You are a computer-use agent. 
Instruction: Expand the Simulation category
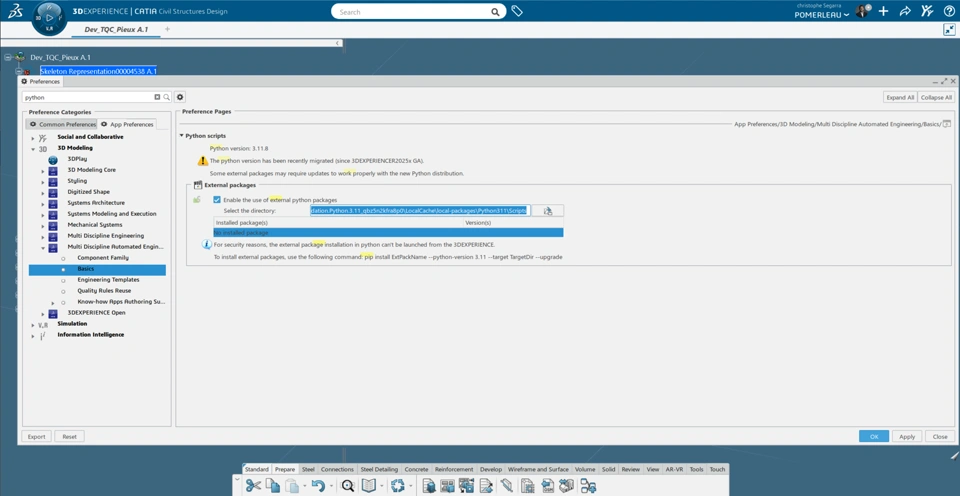pyautogui.click(x=32, y=324)
